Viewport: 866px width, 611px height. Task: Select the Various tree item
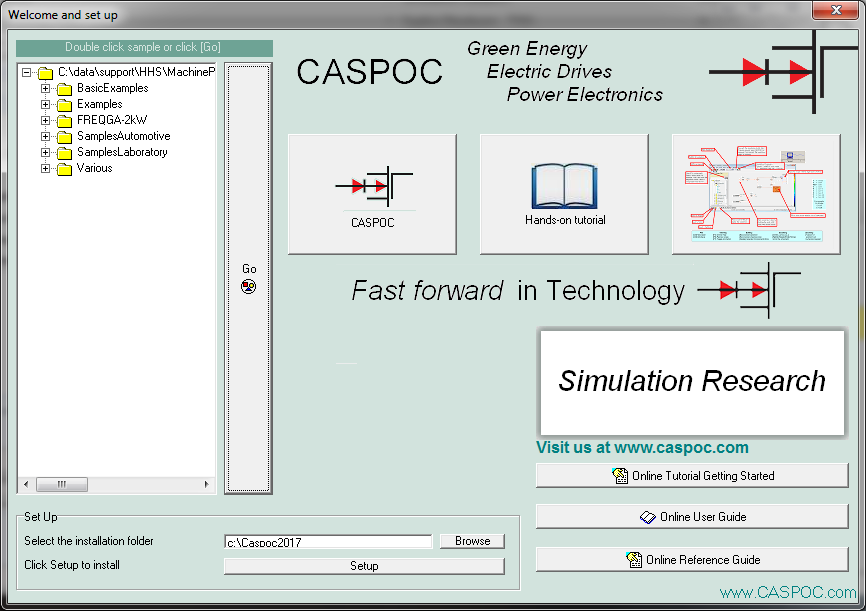click(94, 168)
